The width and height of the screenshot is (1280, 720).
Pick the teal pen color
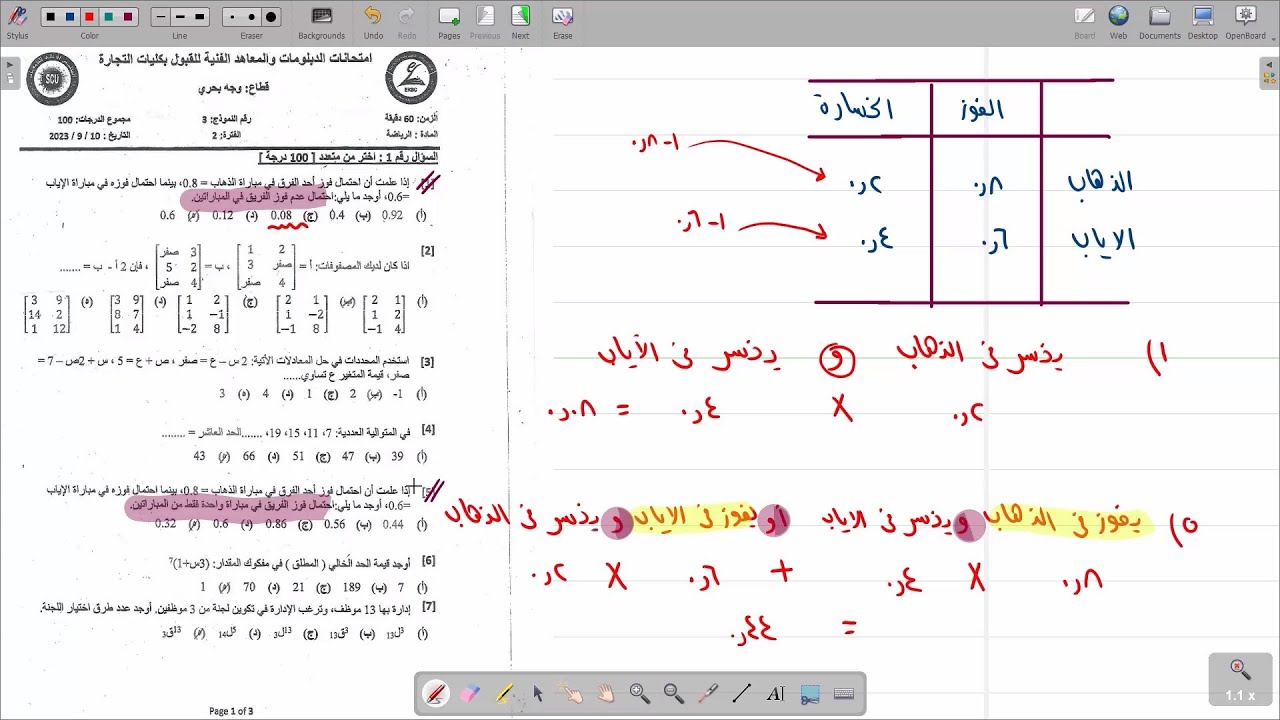pos(108,17)
